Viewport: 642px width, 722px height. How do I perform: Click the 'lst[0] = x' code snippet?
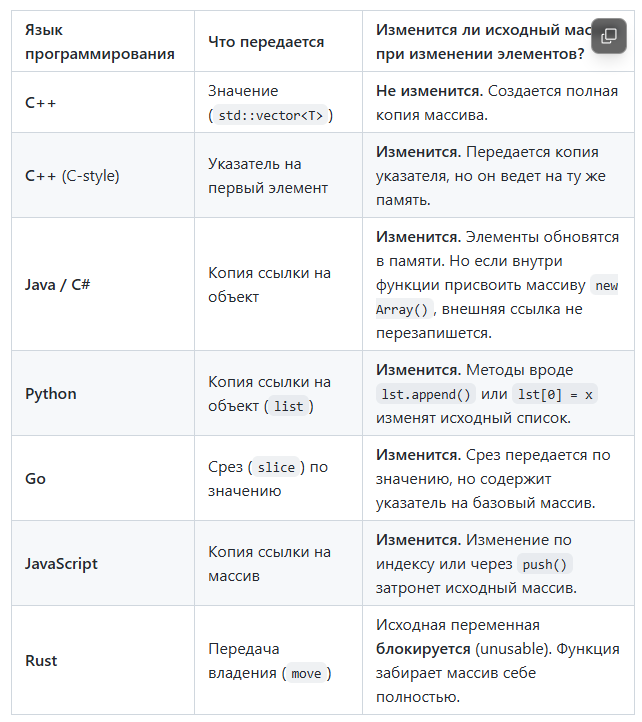tap(555, 395)
